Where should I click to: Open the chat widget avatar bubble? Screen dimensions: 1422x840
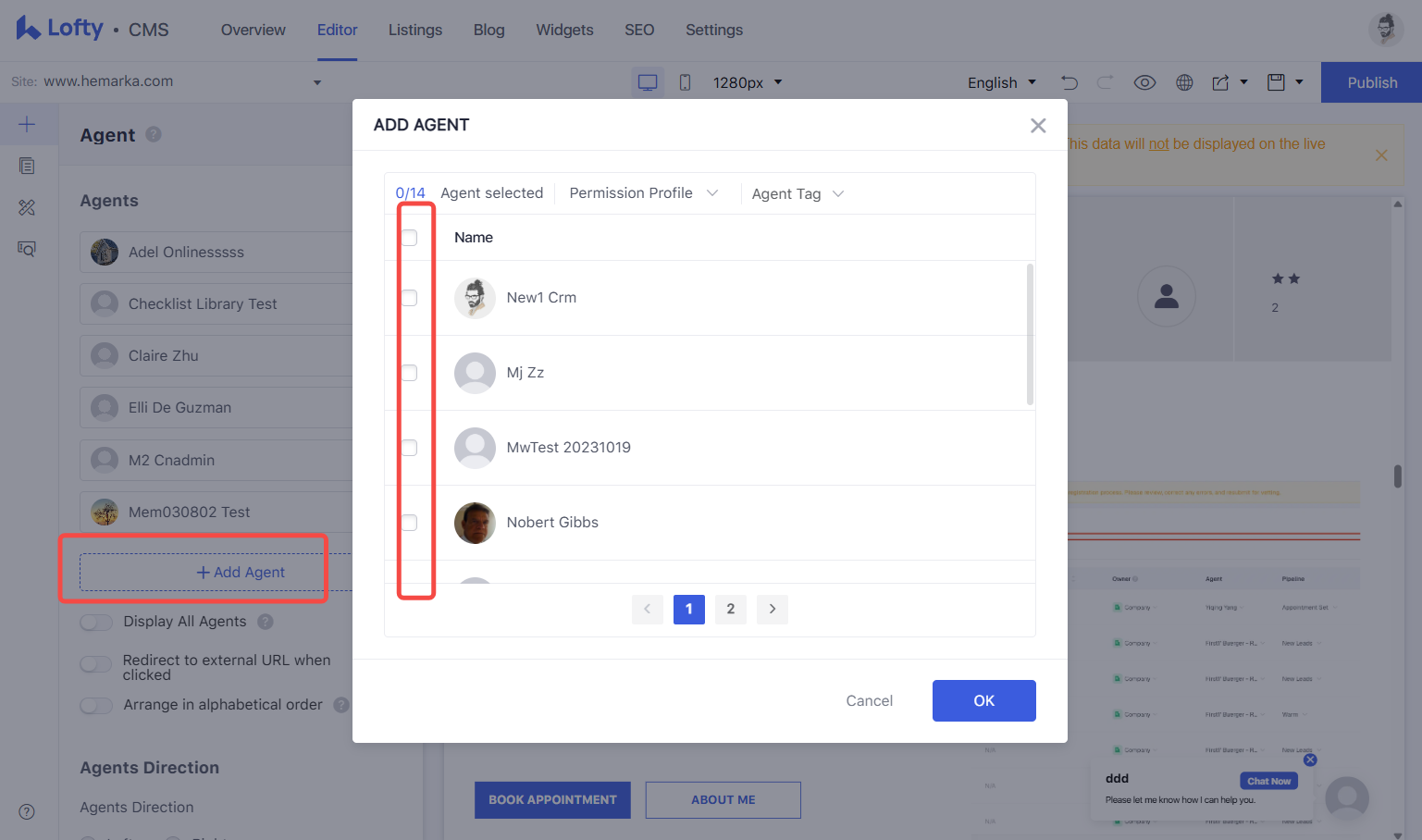click(1347, 797)
